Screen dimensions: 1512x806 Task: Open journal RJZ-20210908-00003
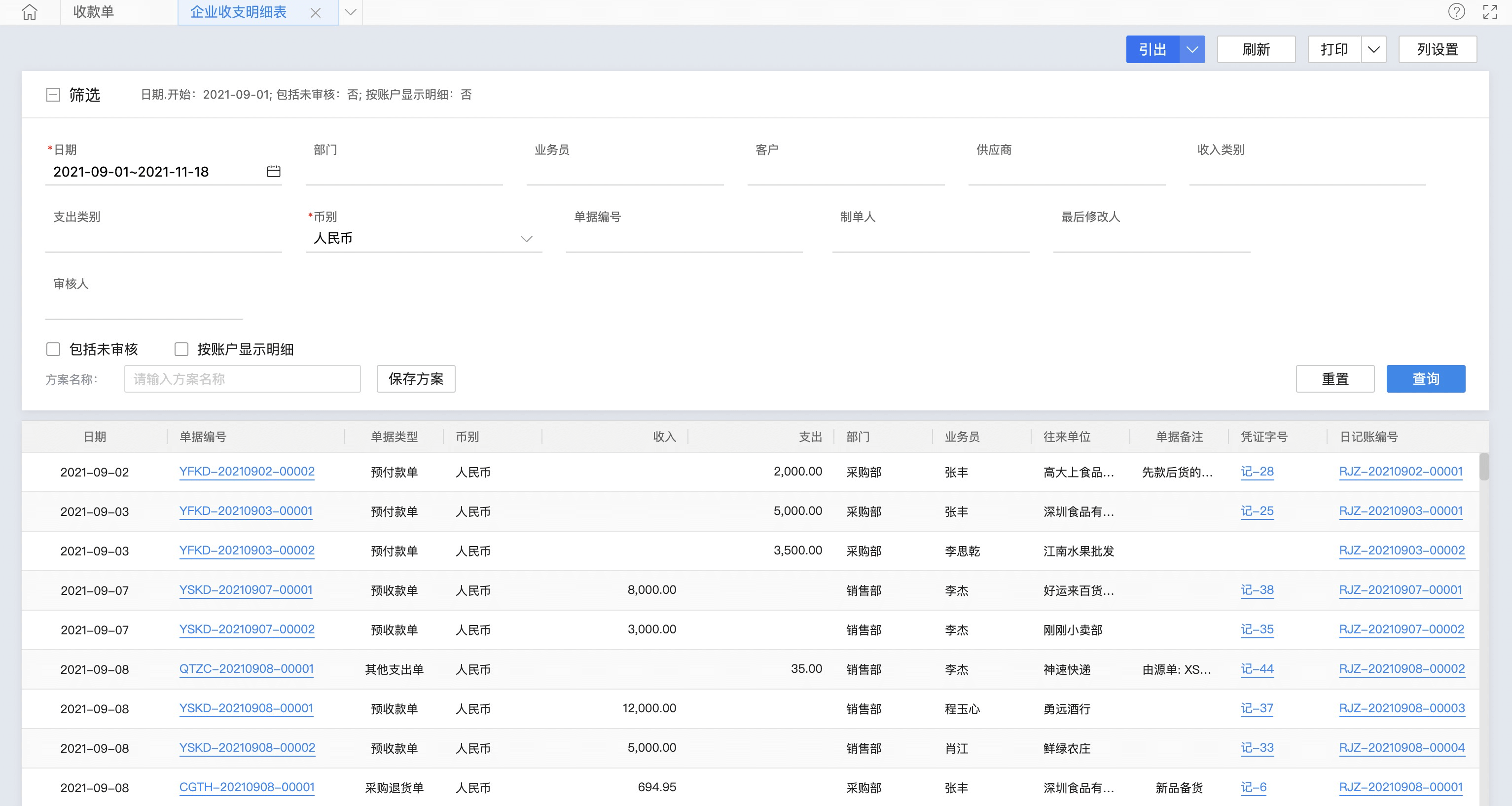[1402, 708]
